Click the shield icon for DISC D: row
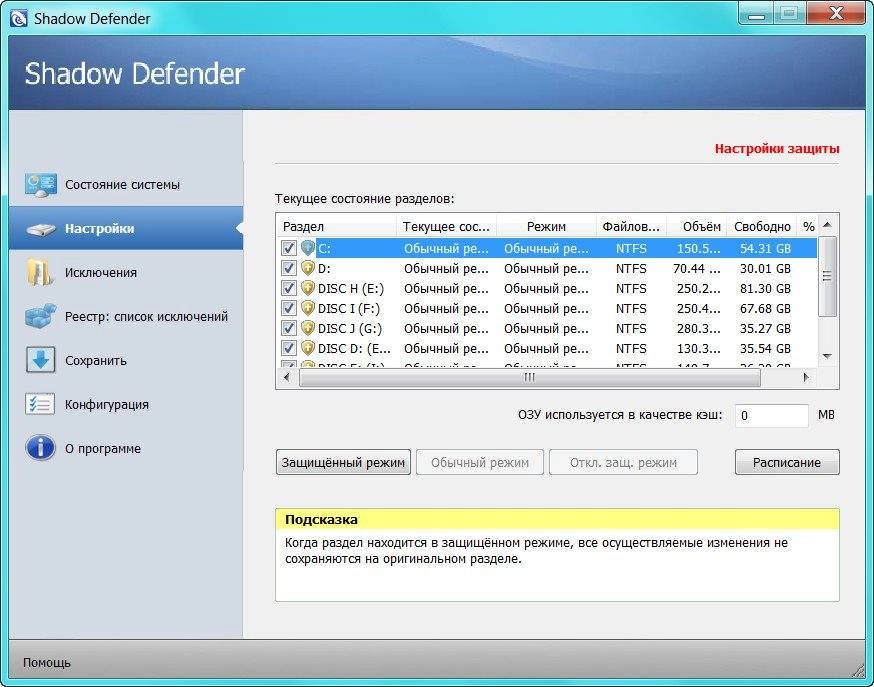The width and height of the screenshot is (874, 687). [308, 348]
